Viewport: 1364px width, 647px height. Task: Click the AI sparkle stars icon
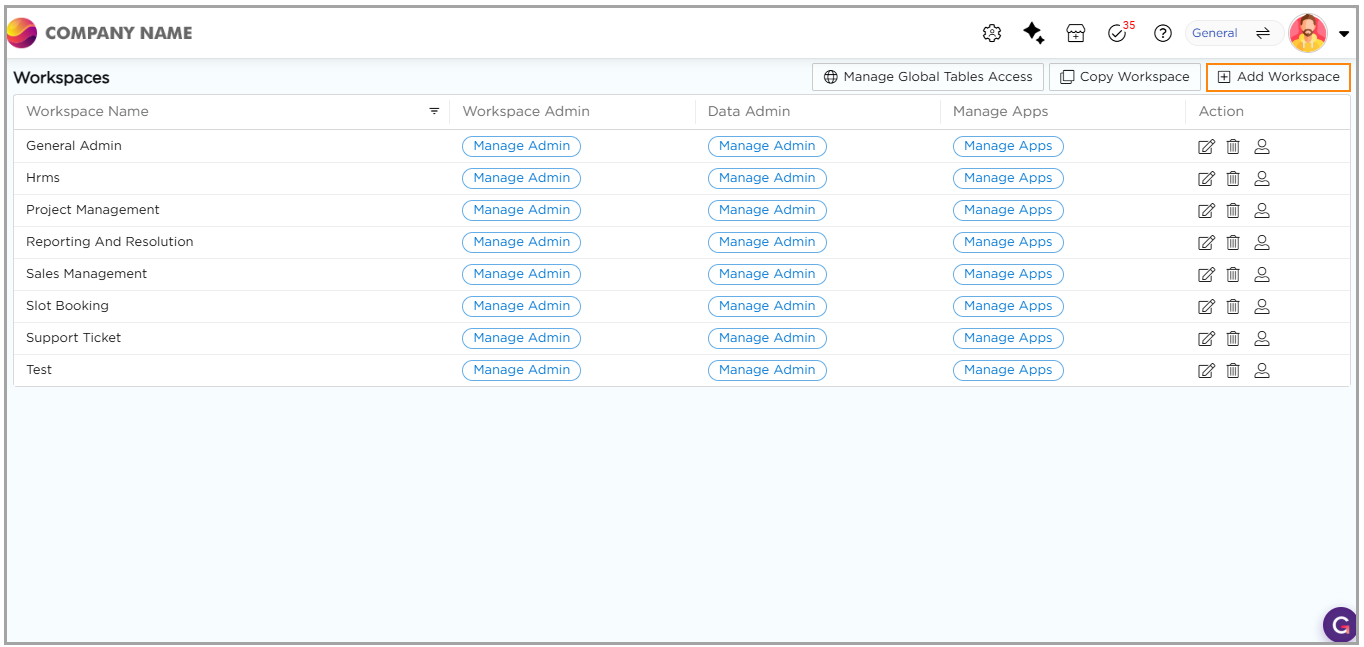coord(1033,33)
